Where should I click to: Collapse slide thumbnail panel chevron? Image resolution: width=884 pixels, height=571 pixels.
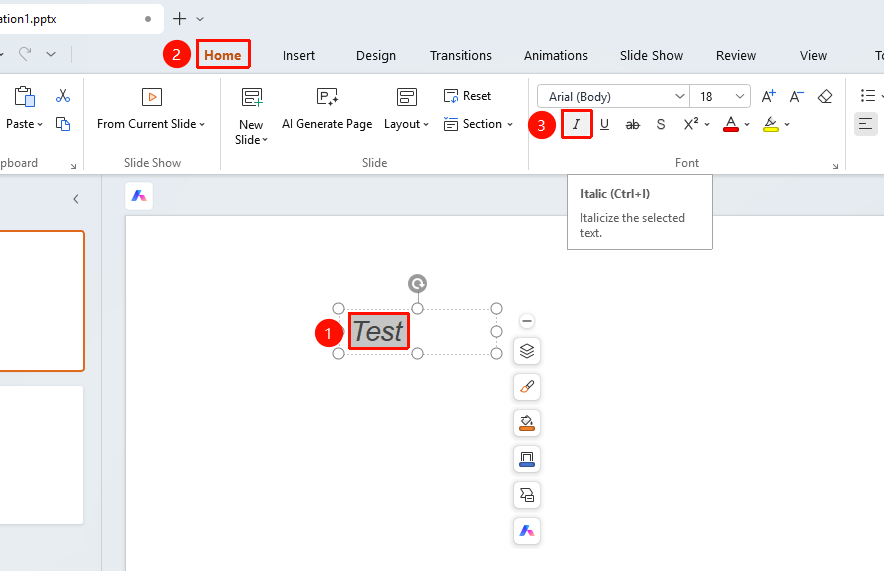pyautogui.click(x=76, y=199)
